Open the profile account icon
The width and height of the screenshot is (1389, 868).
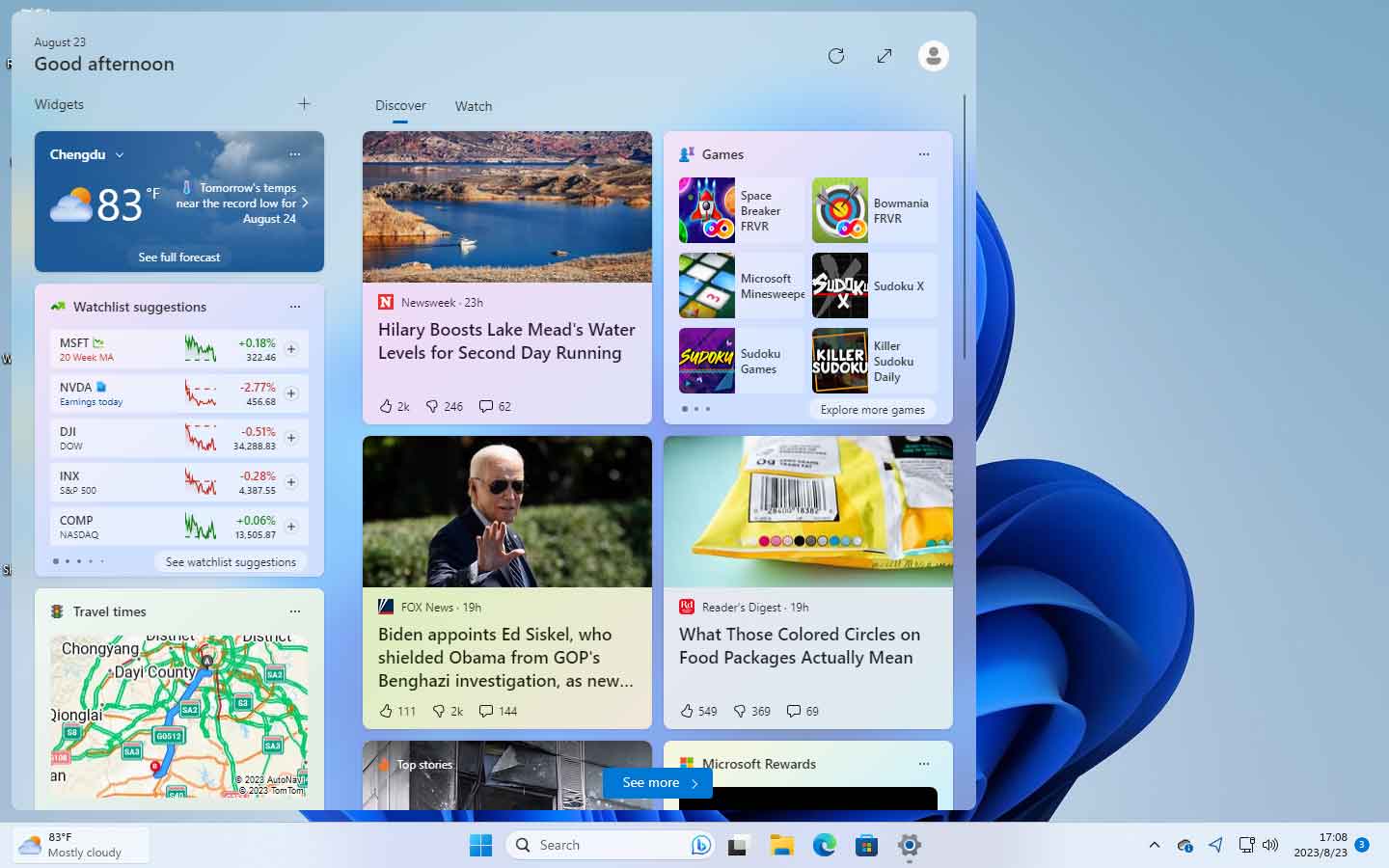933,56
